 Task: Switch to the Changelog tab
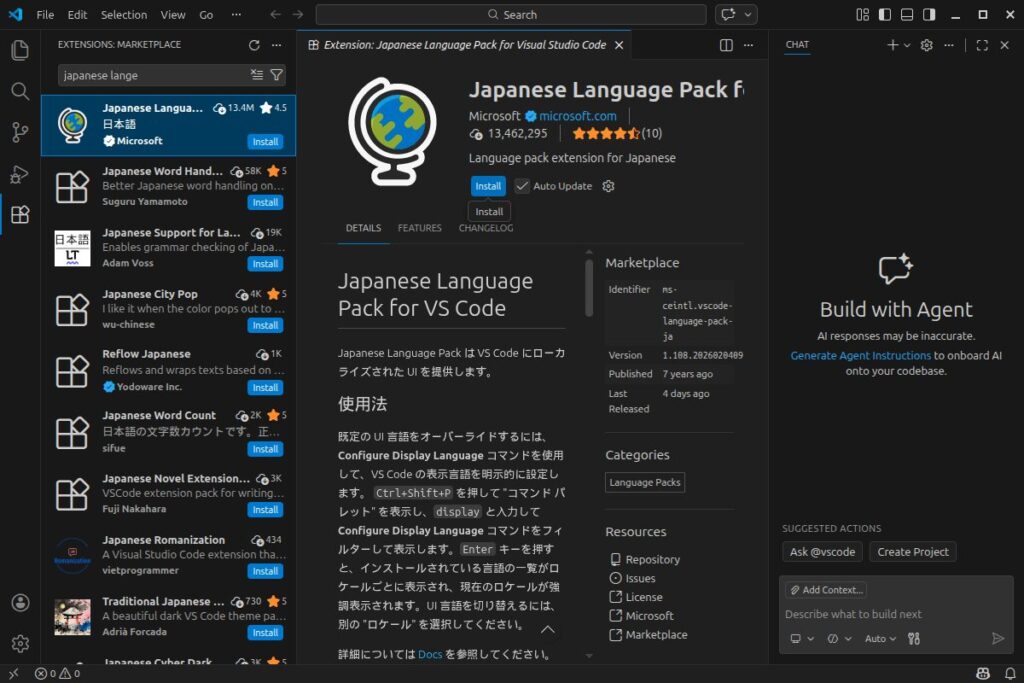point(486,228)
